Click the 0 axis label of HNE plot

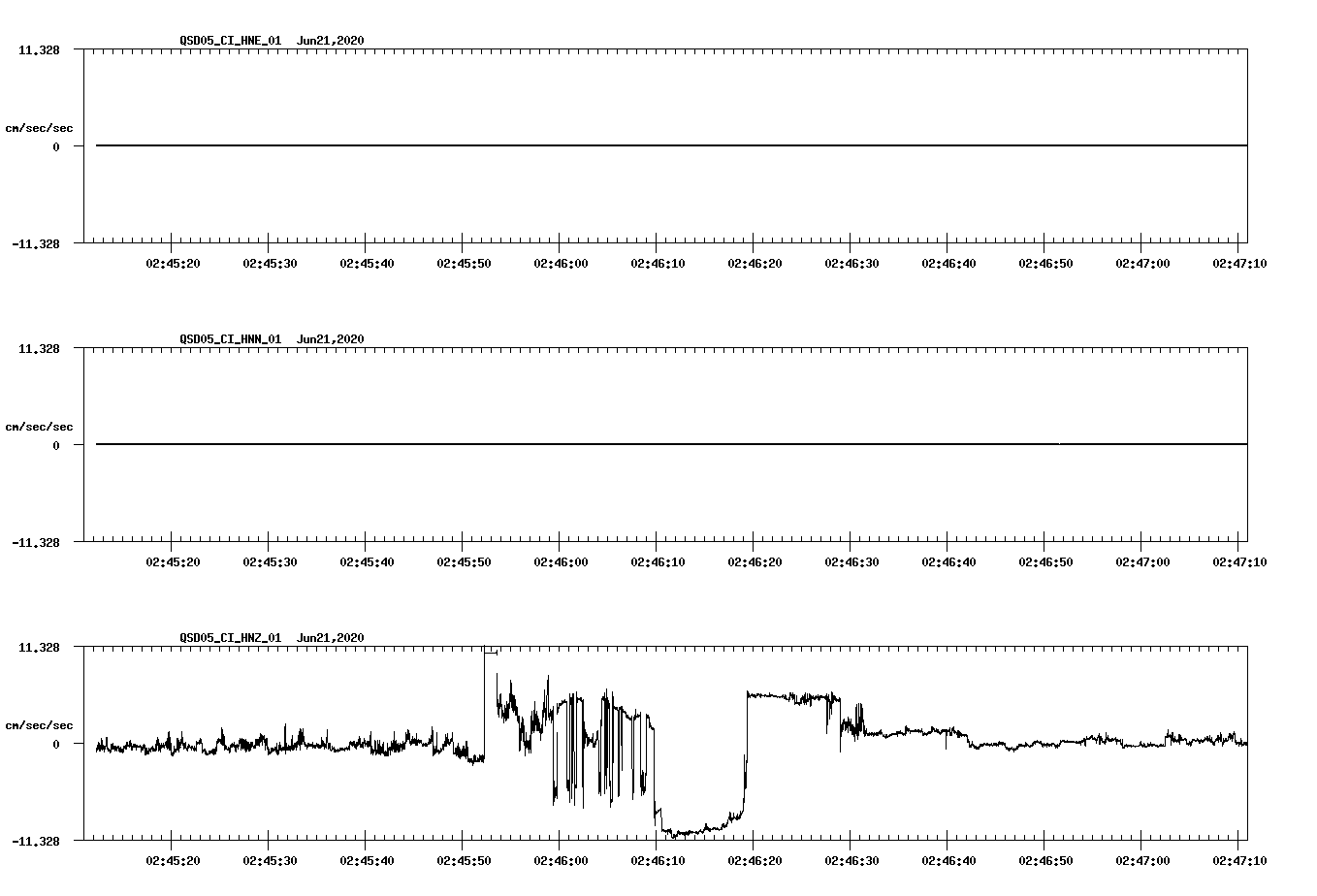coord(56,146)
